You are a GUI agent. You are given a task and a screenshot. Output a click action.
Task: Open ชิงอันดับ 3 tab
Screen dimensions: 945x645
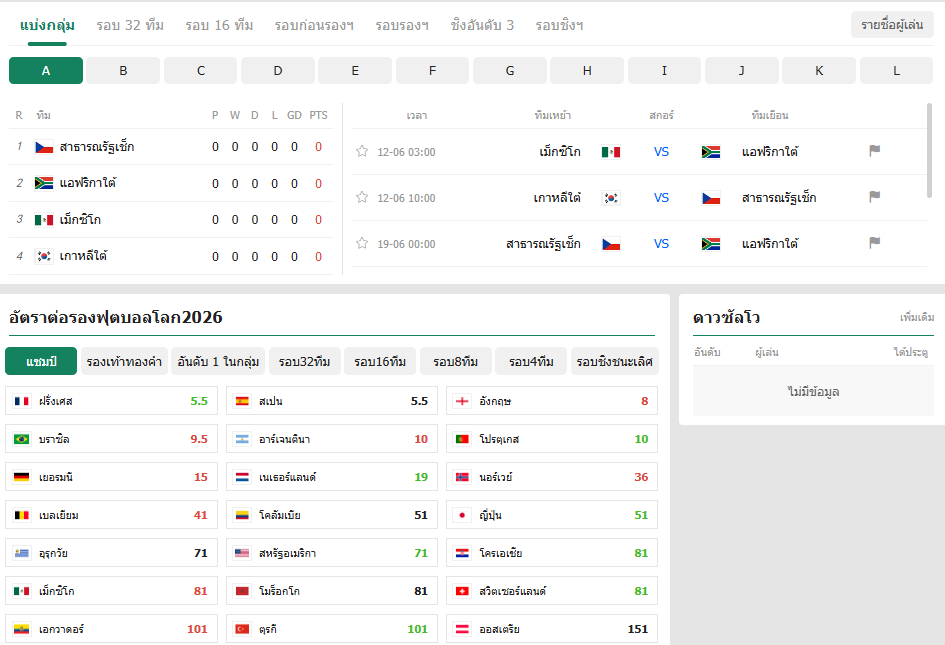[x=482, y=25]
